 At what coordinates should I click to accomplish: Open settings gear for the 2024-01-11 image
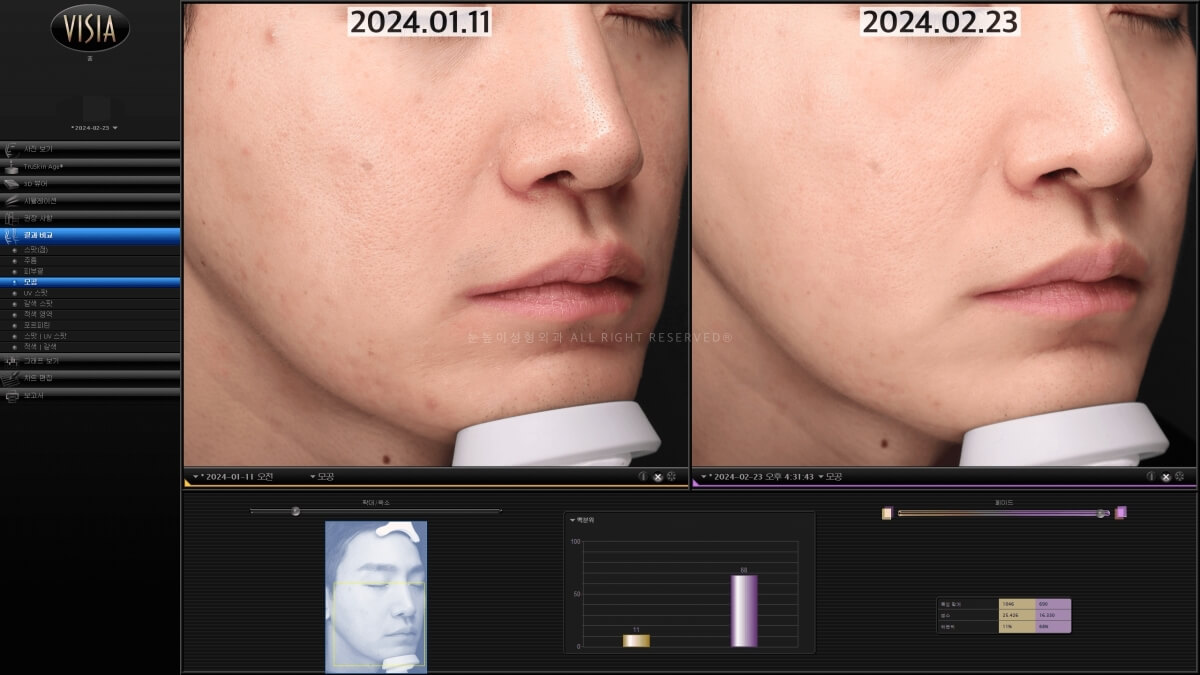671,477
